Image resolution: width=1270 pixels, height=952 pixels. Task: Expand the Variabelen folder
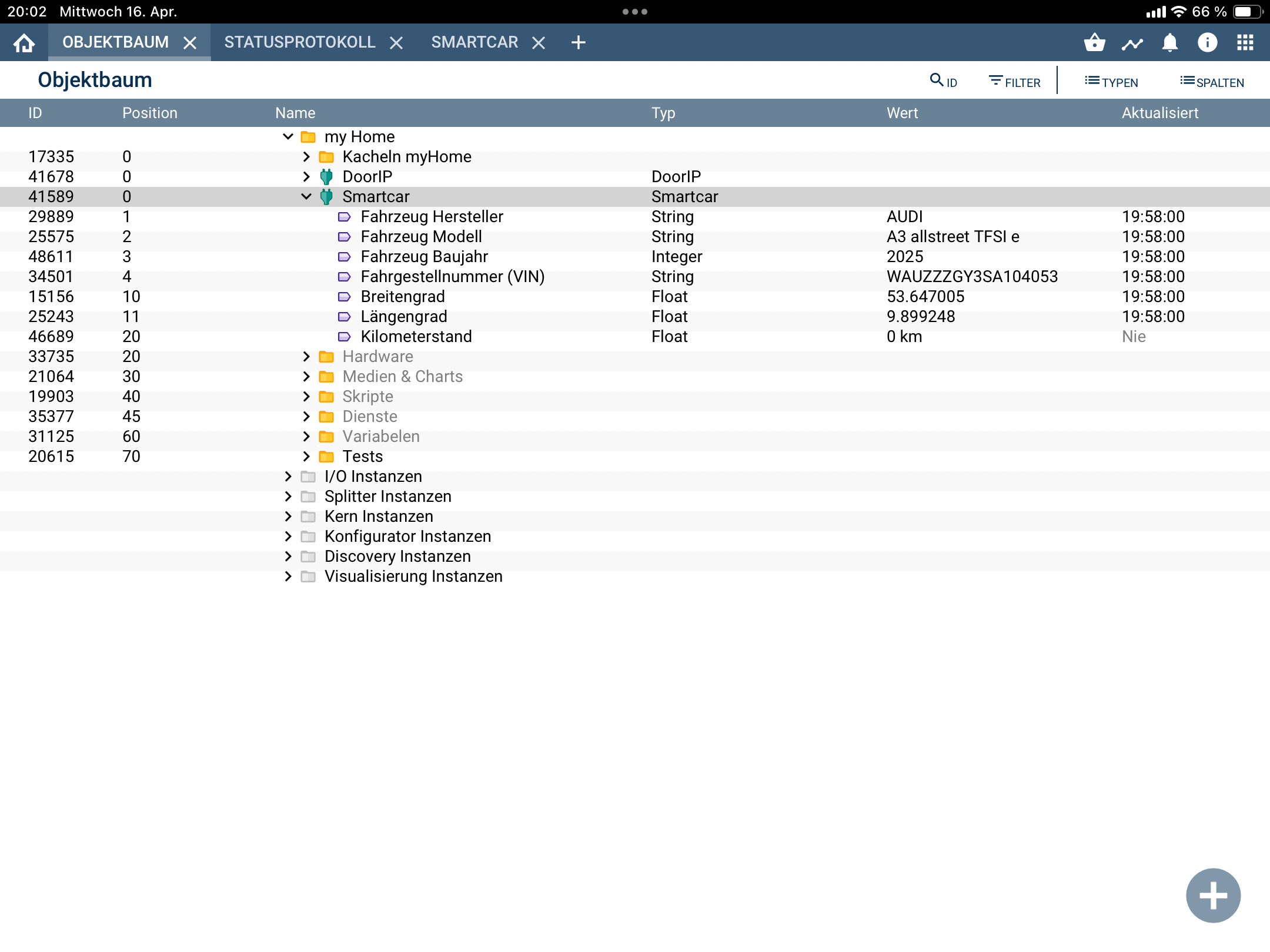(306, 436)
